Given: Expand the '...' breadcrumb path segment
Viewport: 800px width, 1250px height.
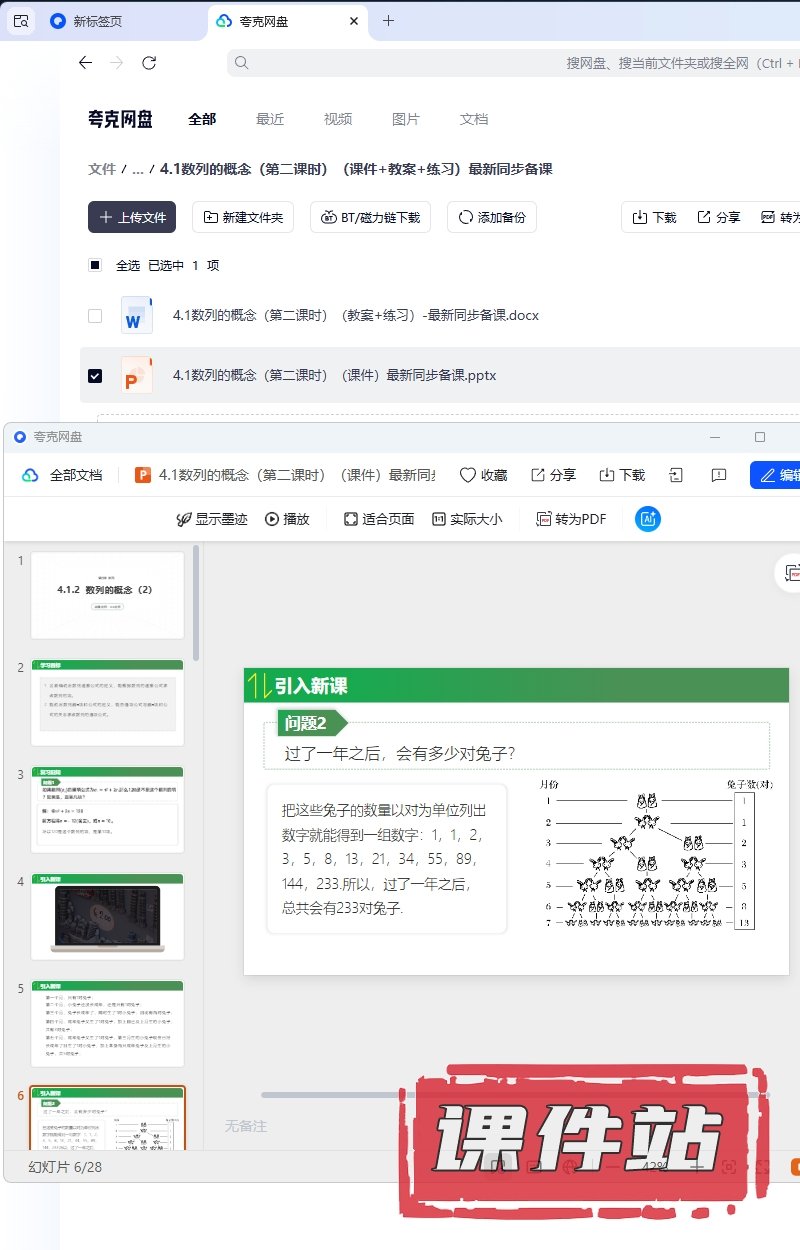Looking at the screenshot, I should 138,169.
